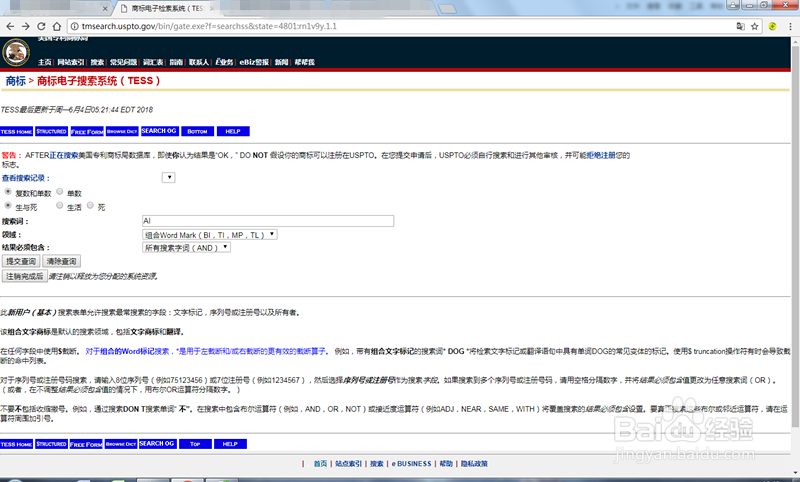This screenshot has height=482, width=800.
Task: Select the 生与死 radio button
Action: (x=8, y=206)
